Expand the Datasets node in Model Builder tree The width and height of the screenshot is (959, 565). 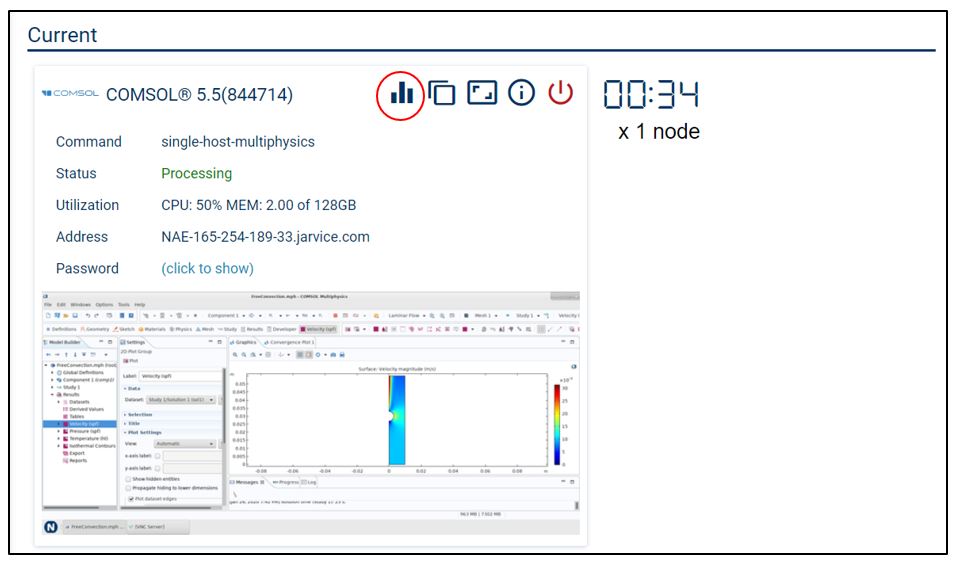coord(59,402)
